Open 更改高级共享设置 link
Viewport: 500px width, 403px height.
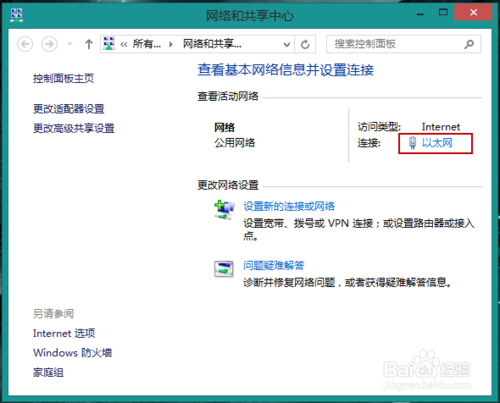[74, 128]
